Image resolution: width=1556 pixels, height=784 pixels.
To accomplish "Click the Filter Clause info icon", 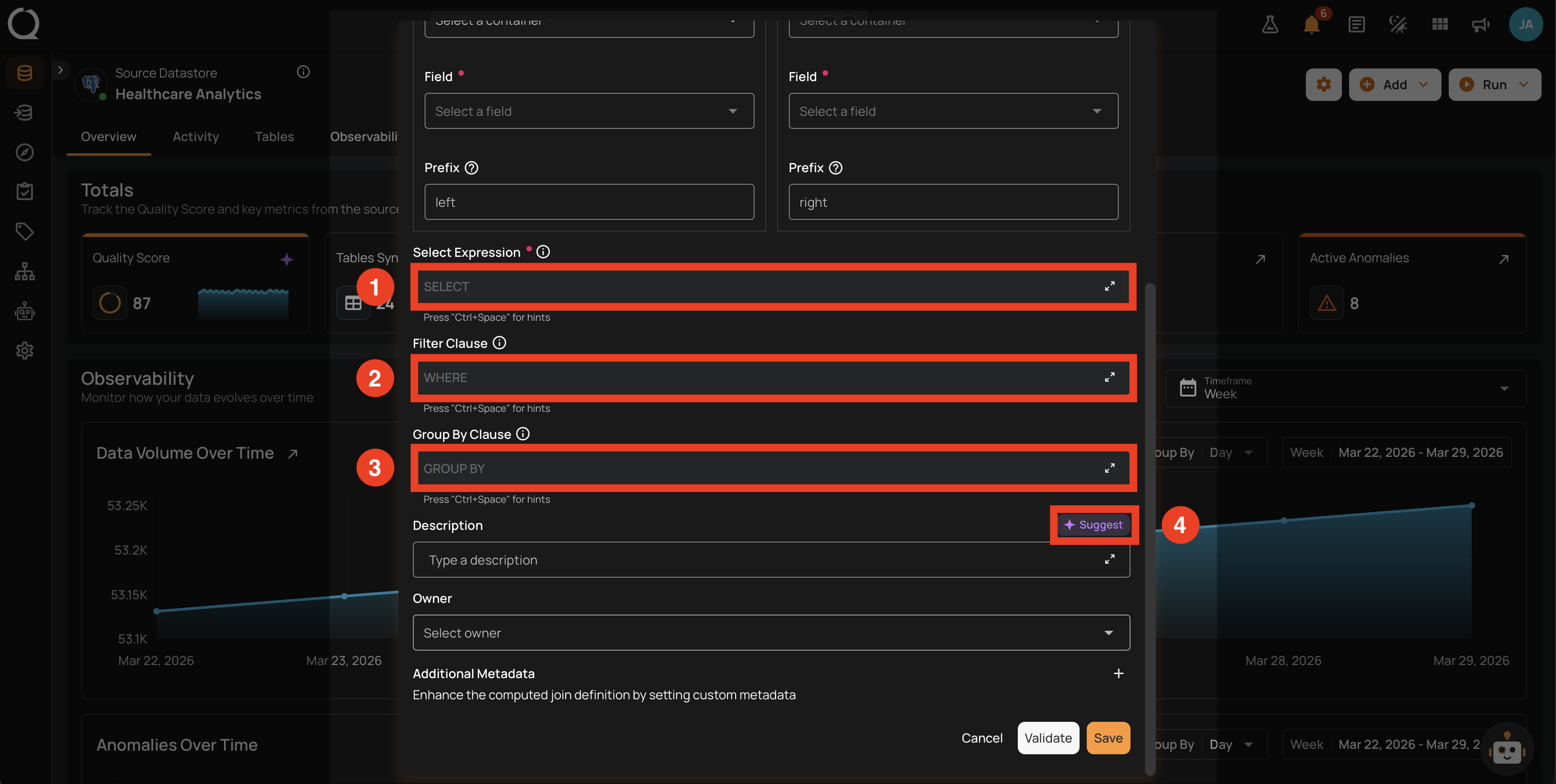I will click(499, 343).
